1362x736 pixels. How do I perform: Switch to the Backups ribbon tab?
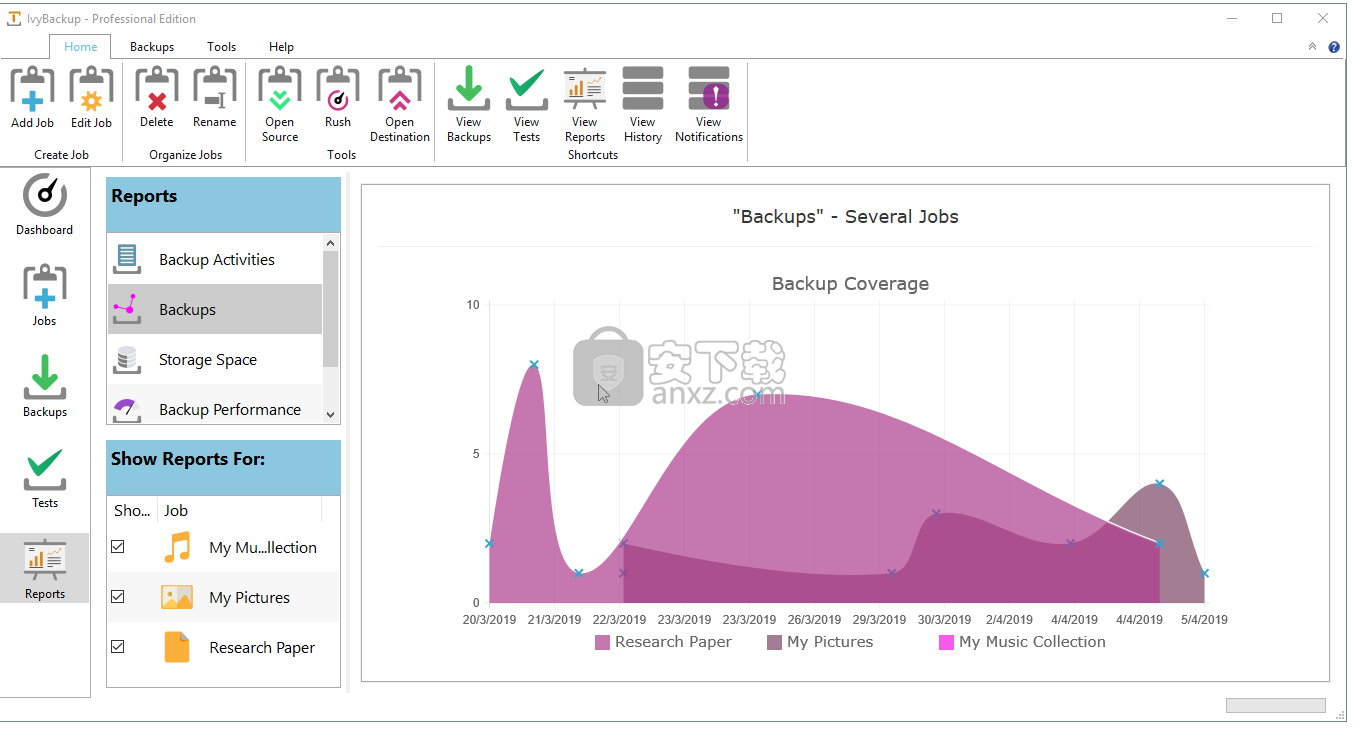pos(152,47)
